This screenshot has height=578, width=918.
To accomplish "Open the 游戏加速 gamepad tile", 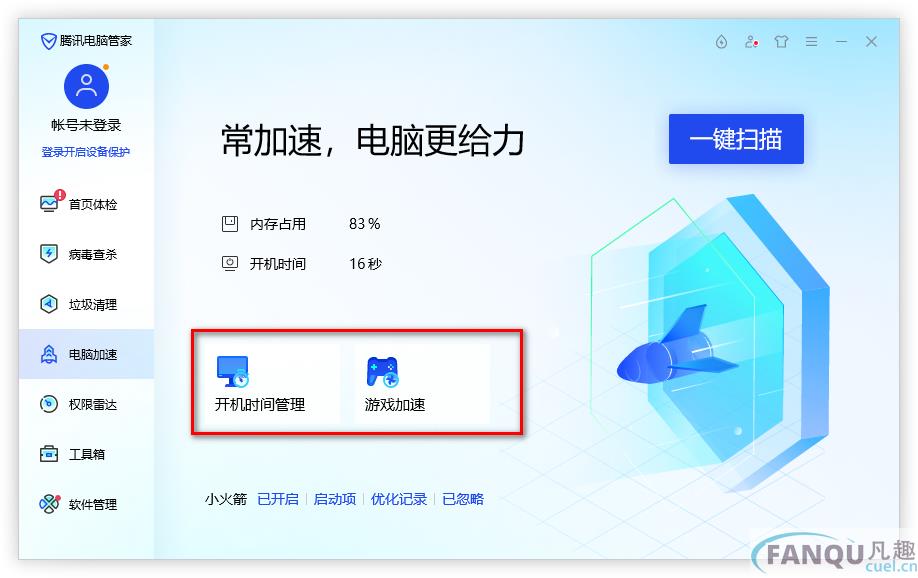I will point(422,383).
